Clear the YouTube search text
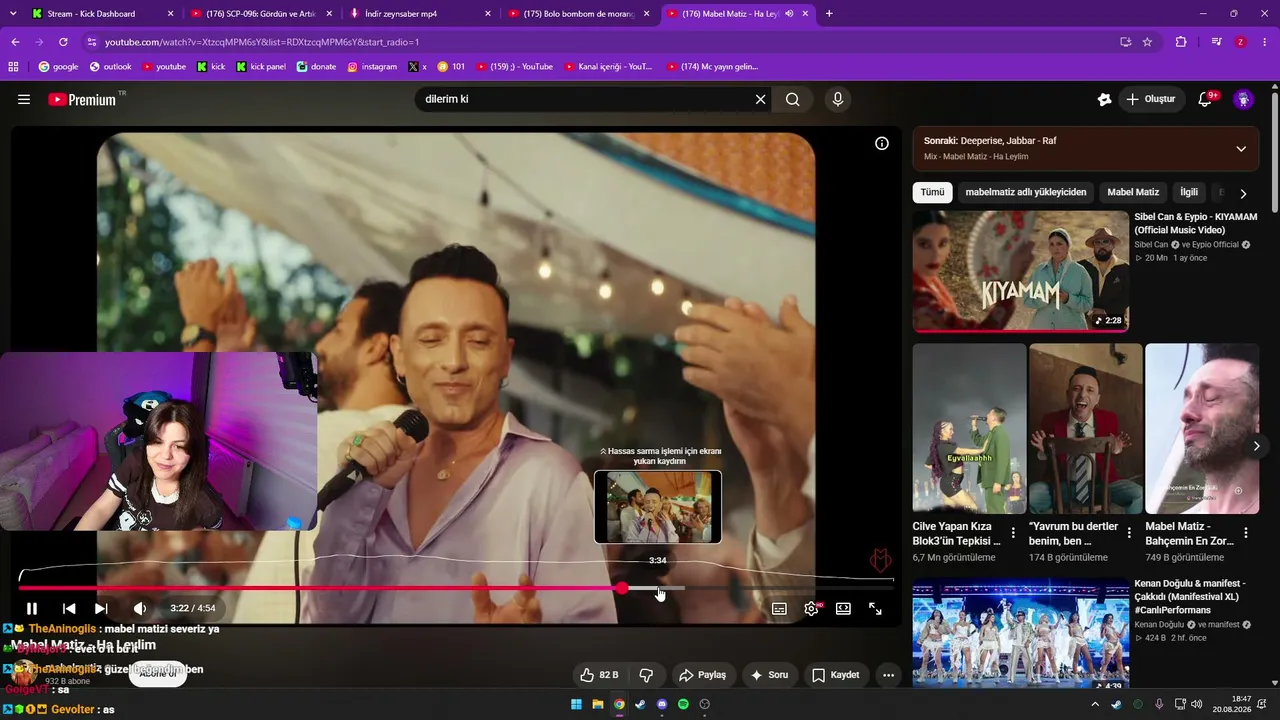Image resolution: width=1280 pixels, height=720 pixels. tap(760, 99)
